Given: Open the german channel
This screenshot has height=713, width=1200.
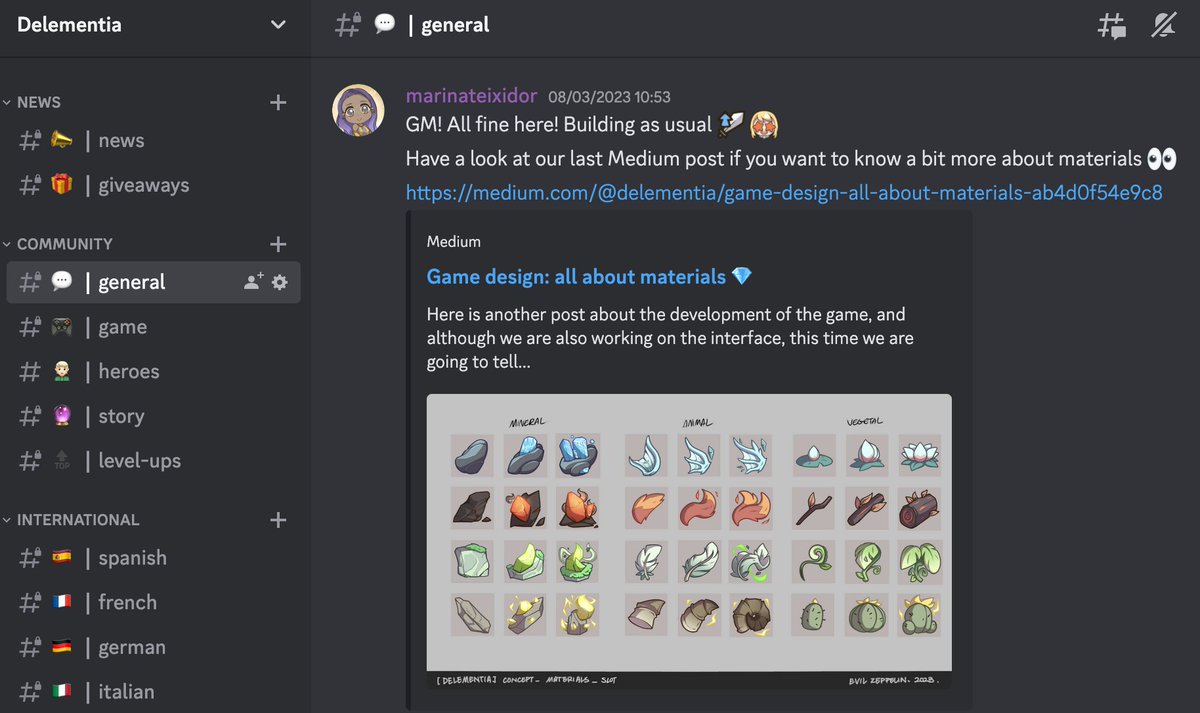Looking at the screenshot, I should tap(153, 647).
